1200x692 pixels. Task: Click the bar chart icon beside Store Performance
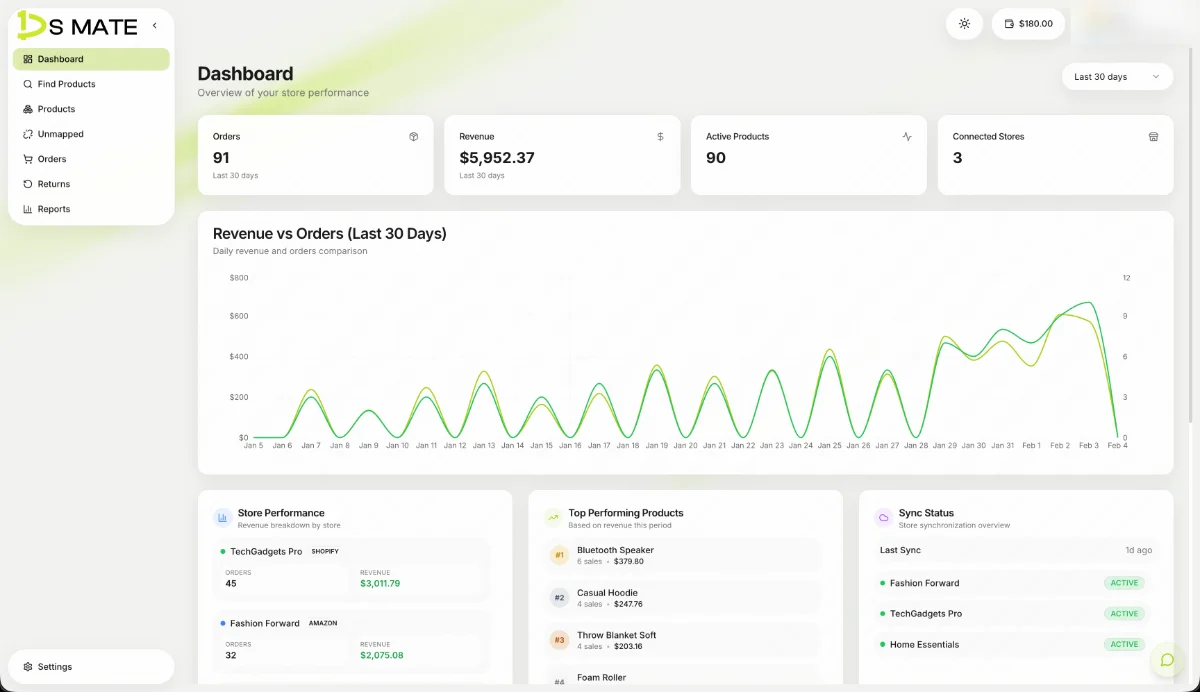222,518
